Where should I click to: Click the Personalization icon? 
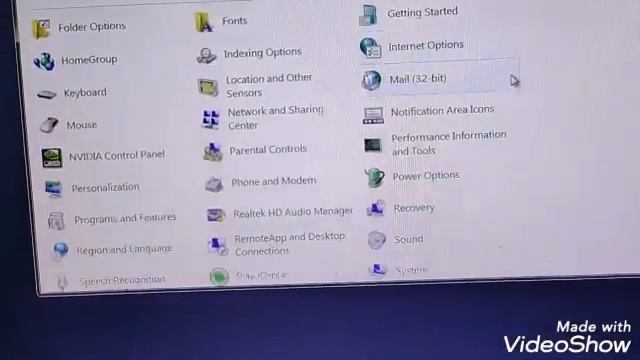pos(53,189)
